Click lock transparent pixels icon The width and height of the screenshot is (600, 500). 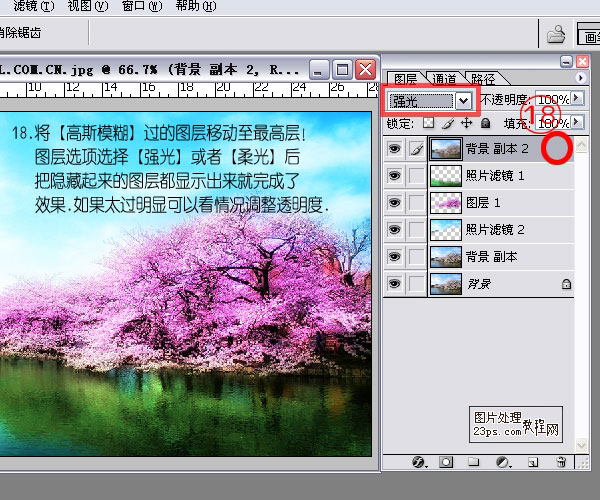[428, 123]
